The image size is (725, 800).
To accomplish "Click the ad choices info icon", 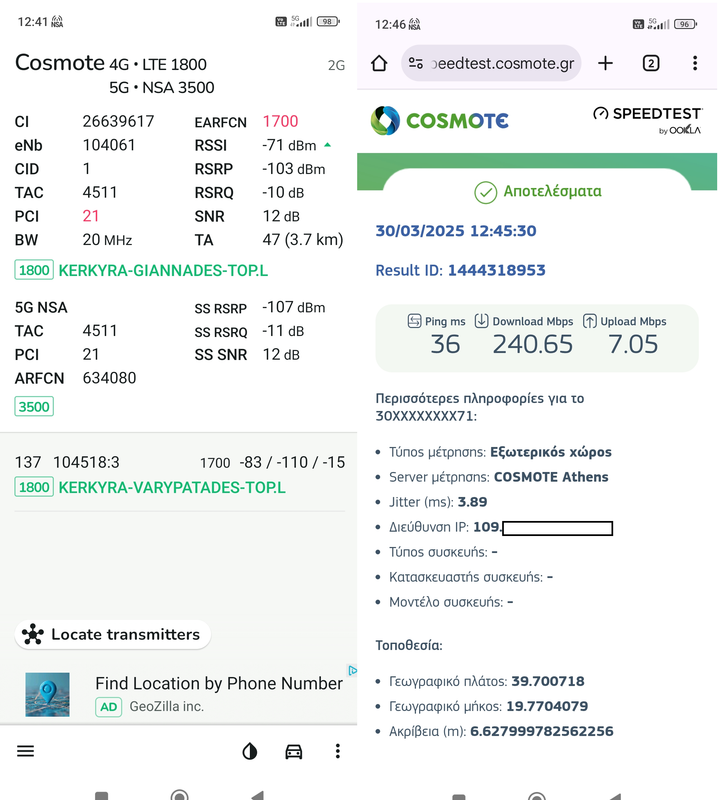I will click(352, 670).
